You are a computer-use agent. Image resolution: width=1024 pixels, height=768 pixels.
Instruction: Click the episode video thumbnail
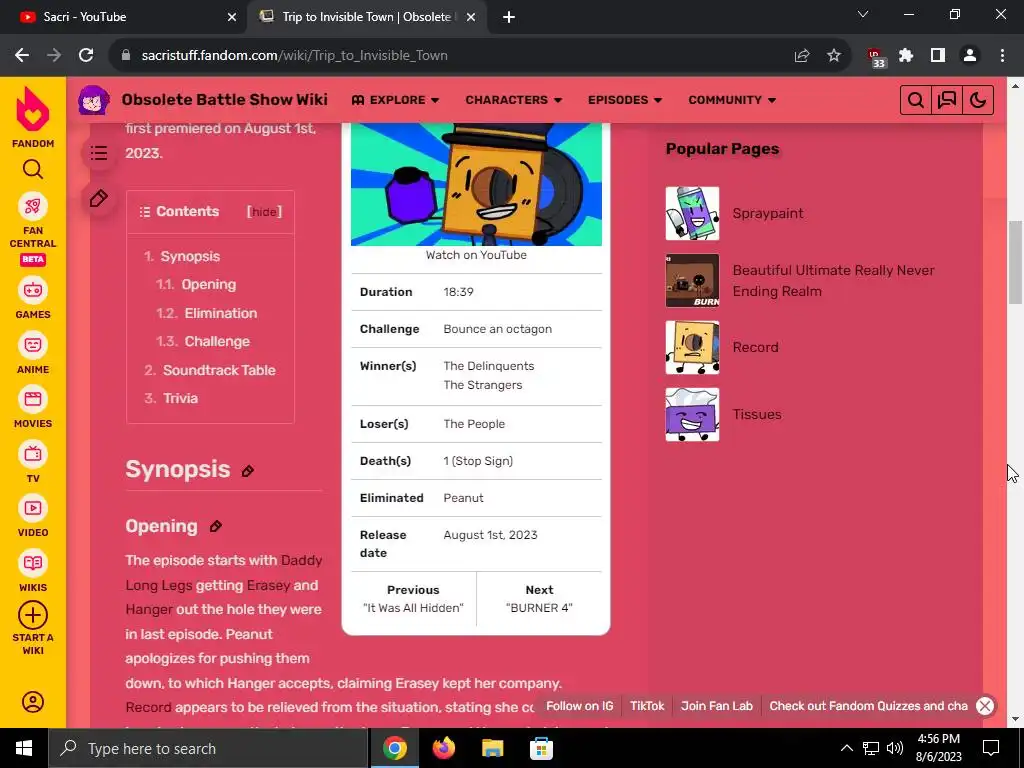coord(476,184)
